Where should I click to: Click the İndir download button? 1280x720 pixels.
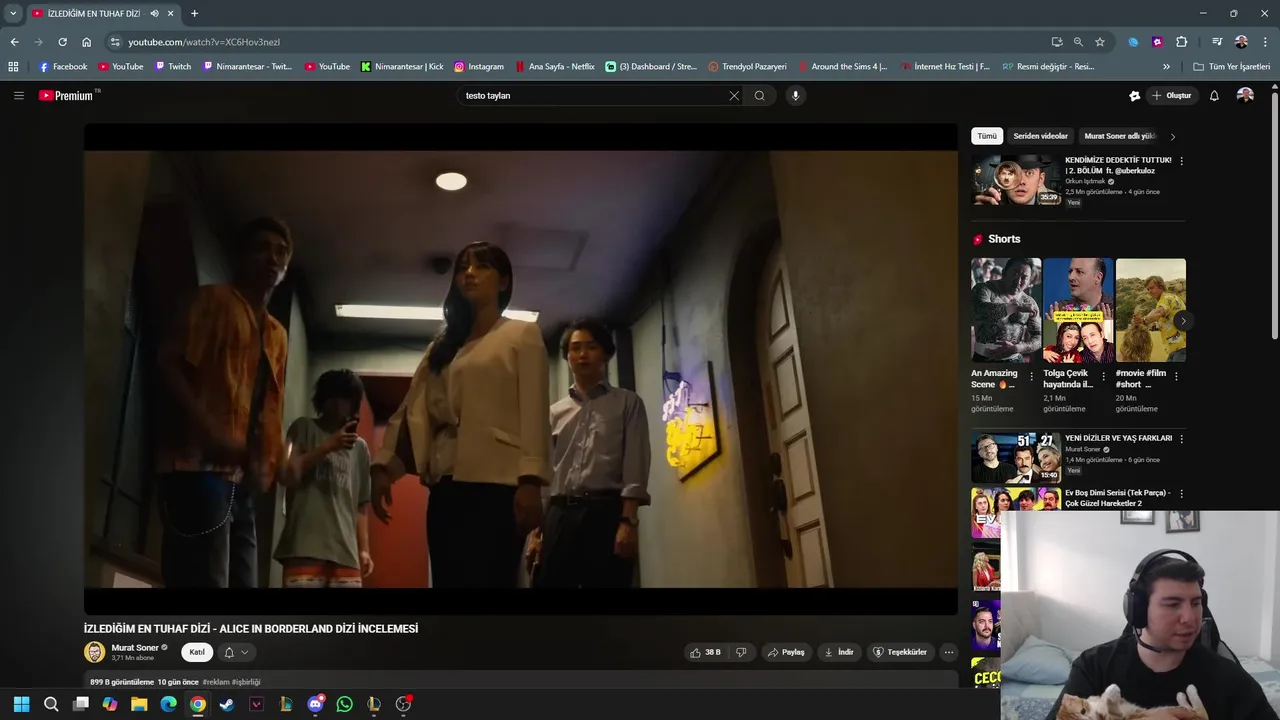pyautogui.click(x=838, y=652)
